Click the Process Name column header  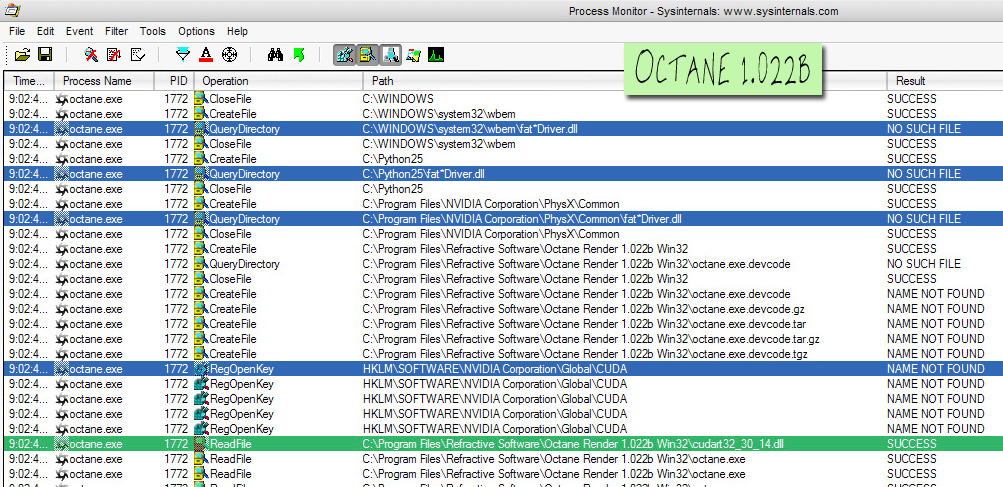click(104, 81)
